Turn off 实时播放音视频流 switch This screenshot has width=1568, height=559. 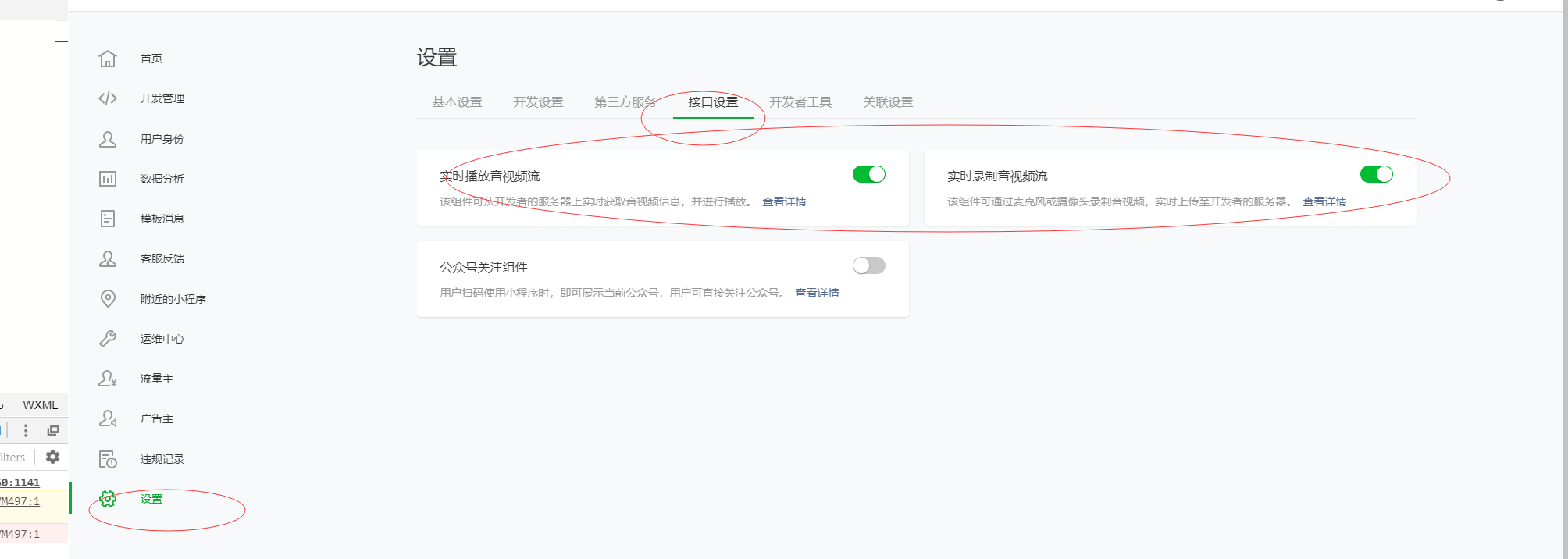tap(869, 174)
